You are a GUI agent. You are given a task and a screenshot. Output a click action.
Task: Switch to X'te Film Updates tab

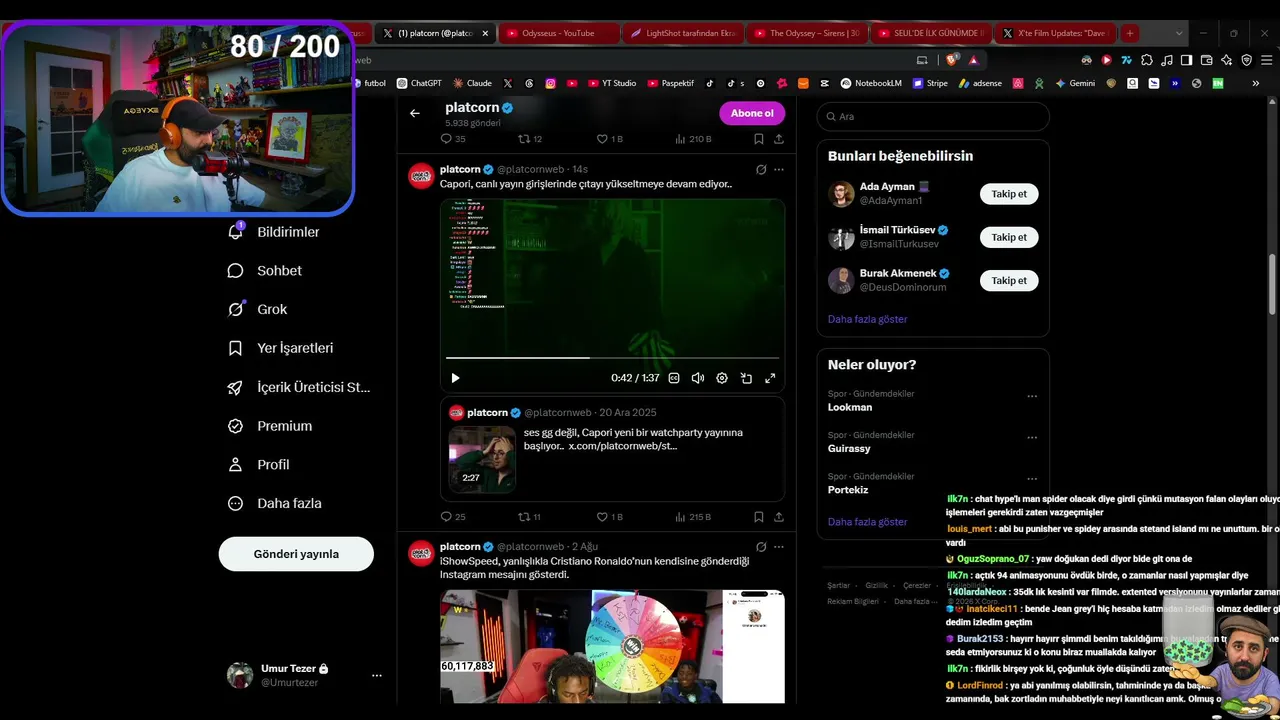pos(1056,33)
